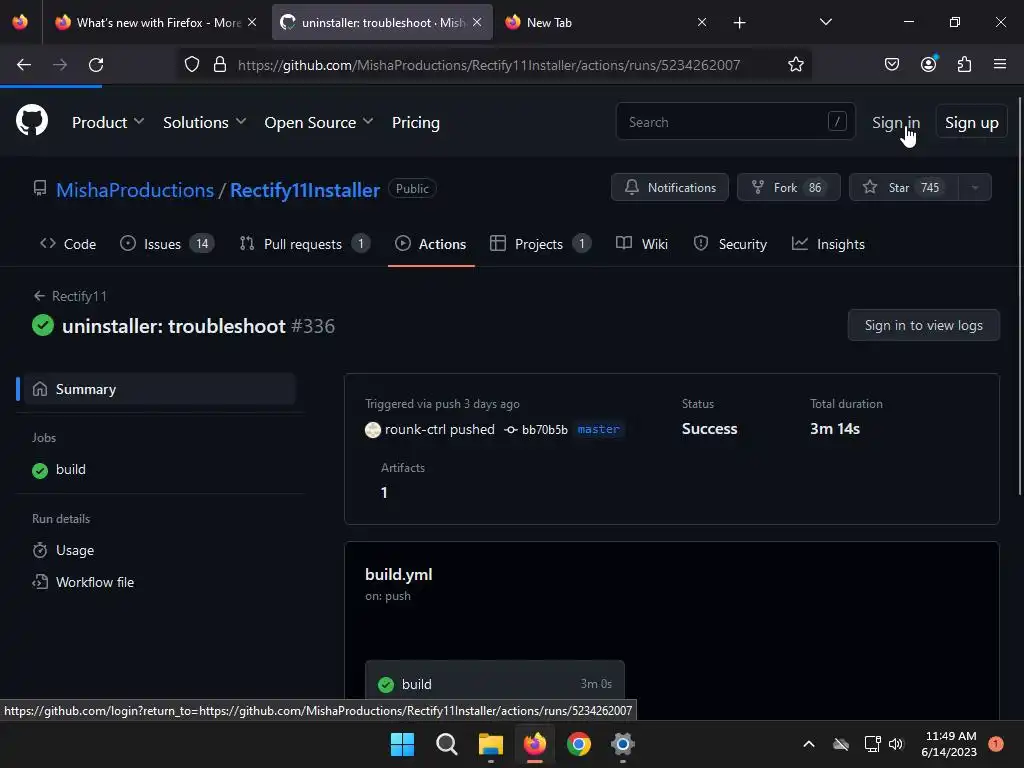The width and height of the screenshot is (1024, 768).
Task: Expand the Product dropdown
Action: pos(108,122)
